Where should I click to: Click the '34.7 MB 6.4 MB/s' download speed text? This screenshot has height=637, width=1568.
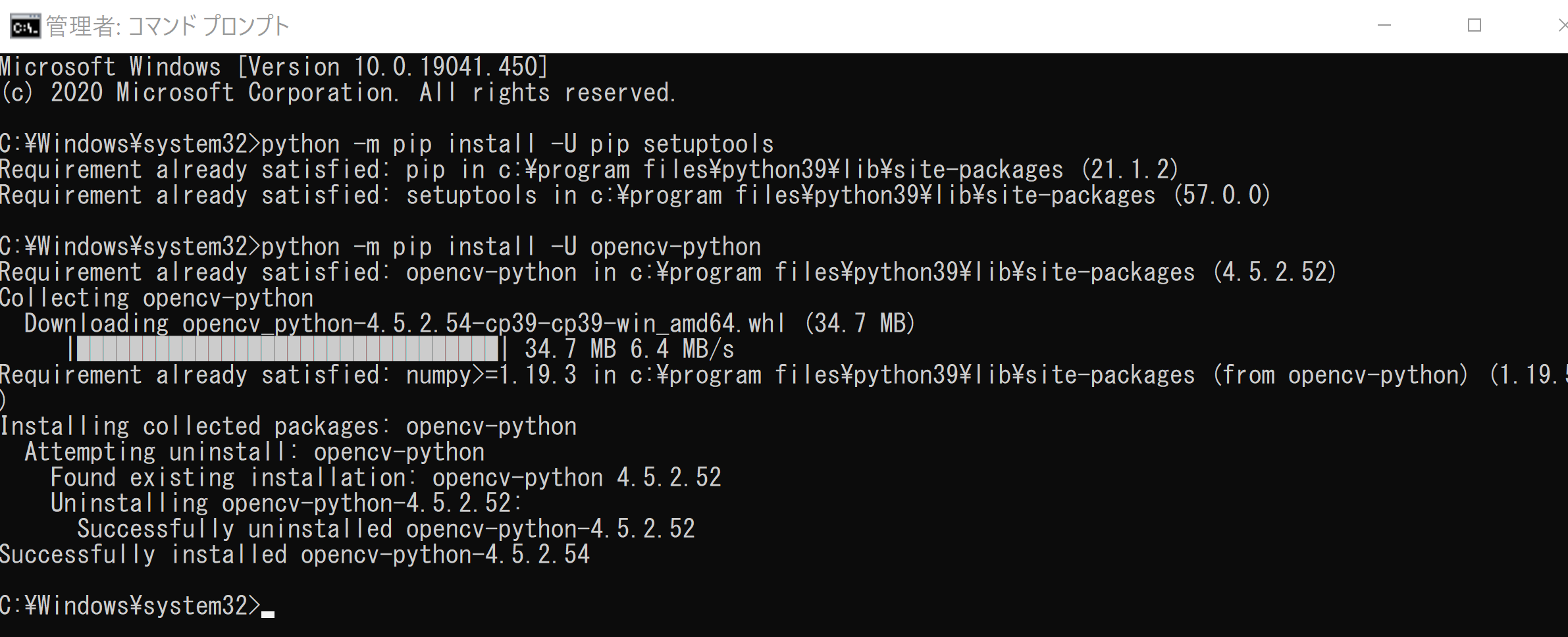629,349
